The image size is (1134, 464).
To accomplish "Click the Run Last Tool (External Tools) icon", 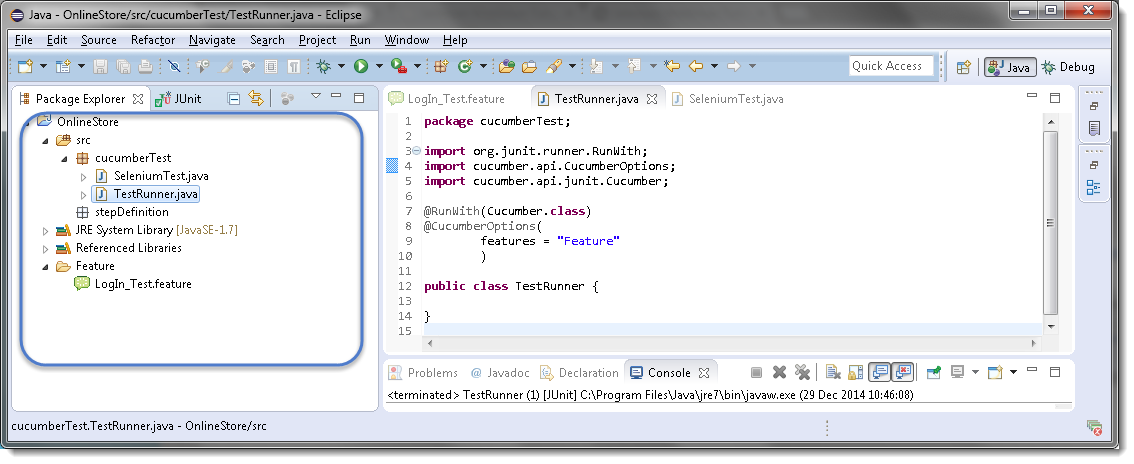I will click(398, 66).
